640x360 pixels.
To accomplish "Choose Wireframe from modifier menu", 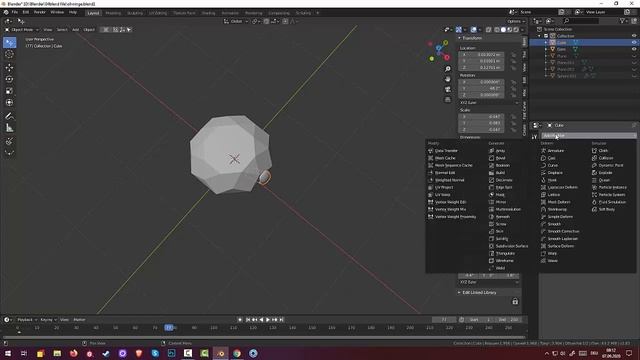I will (x=504, y=261).
